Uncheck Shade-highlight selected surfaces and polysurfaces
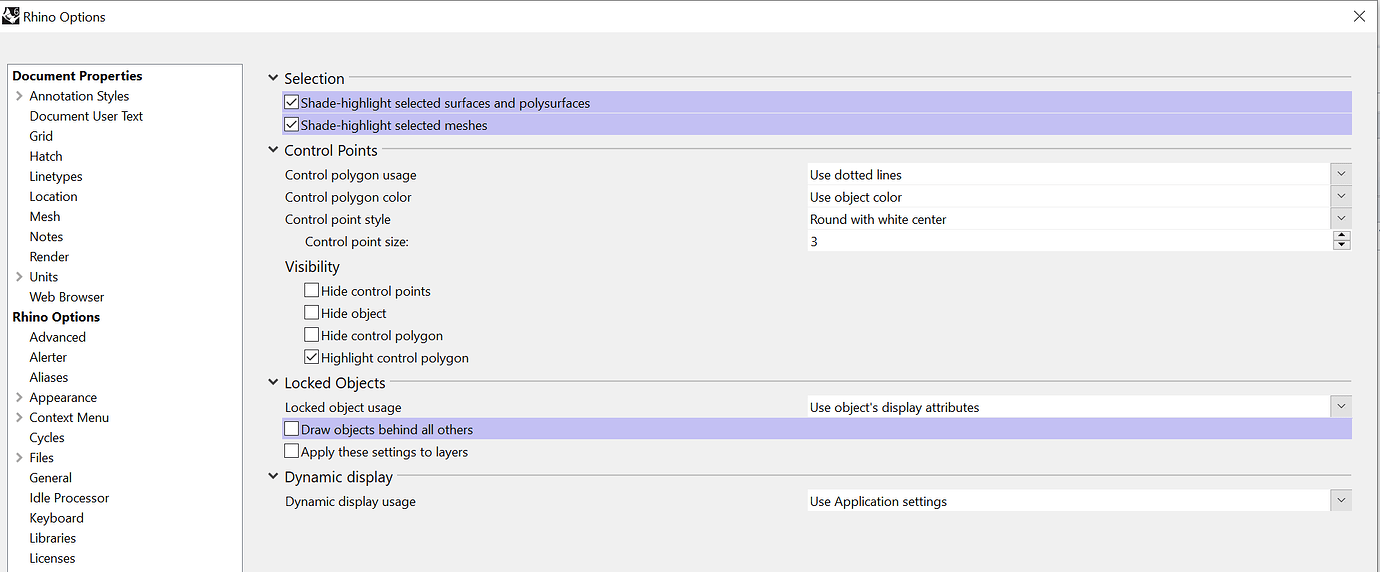The height and width of the screenshot is (572, 1380). (x=292, y=102)
